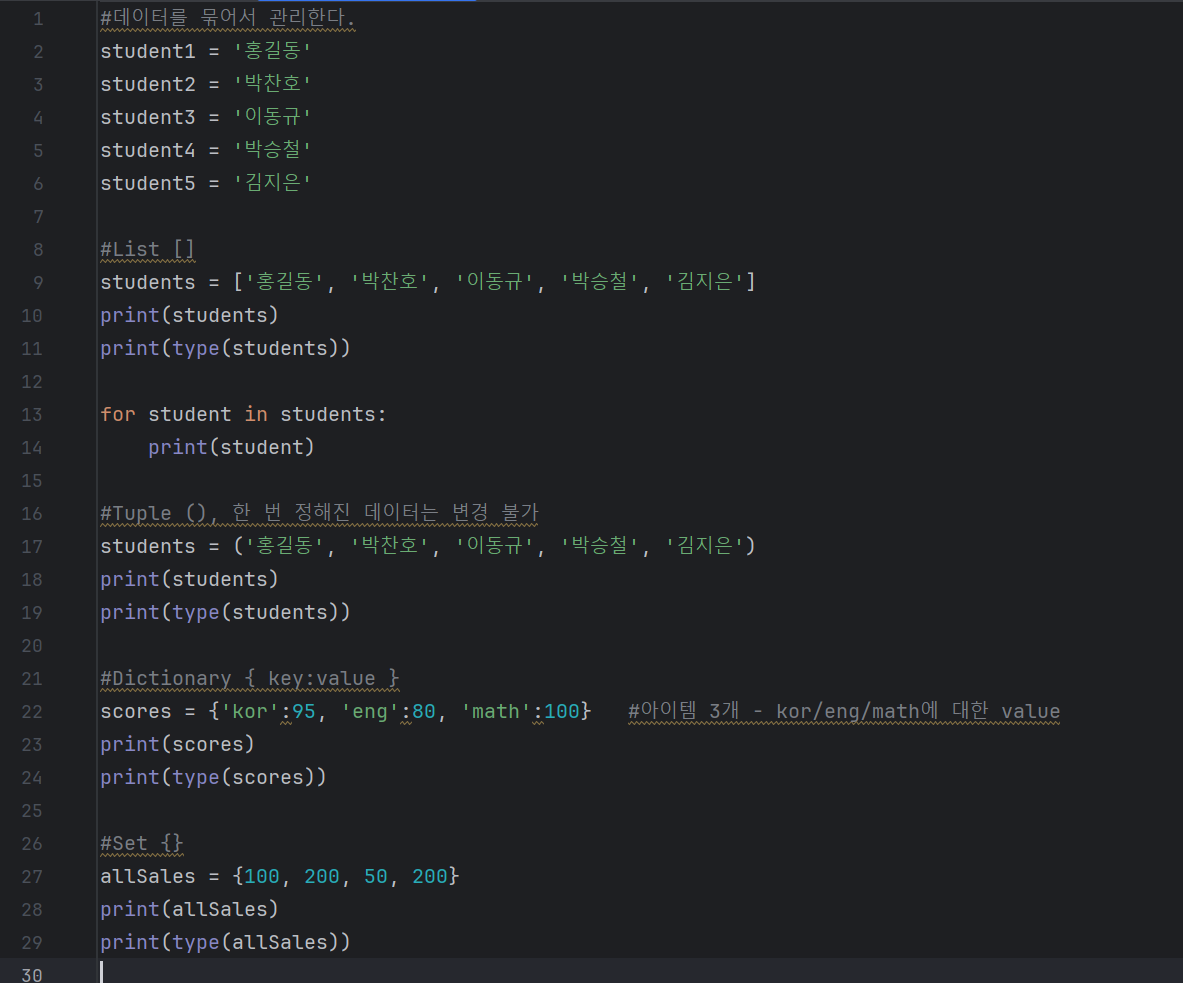This screenshot has height=983, width=1183.
Task: Click the string '홍길동' on student1 line
Action: point(272,51)
